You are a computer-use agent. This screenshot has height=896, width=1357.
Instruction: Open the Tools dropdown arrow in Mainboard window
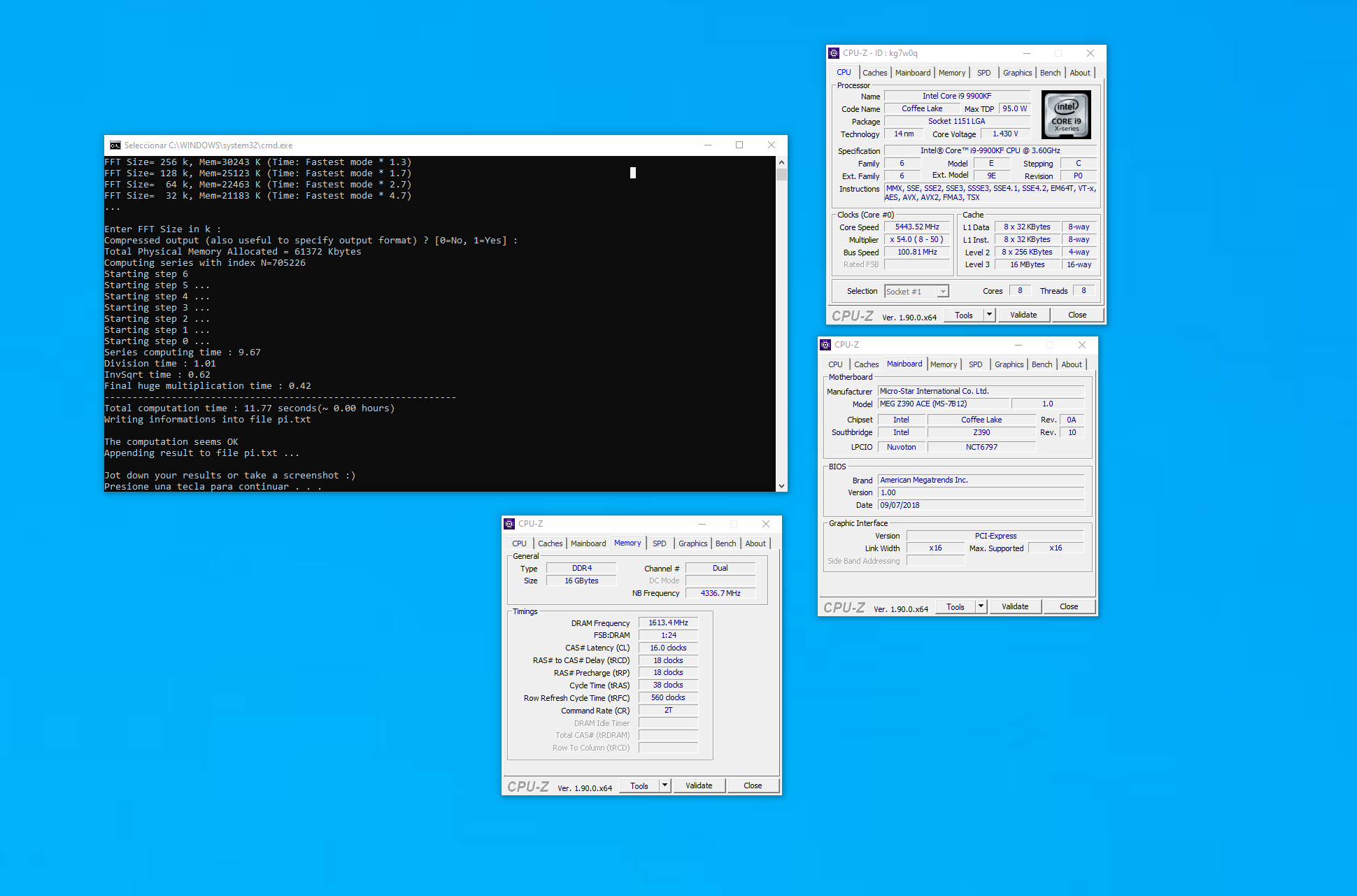(x=981, y=606)
